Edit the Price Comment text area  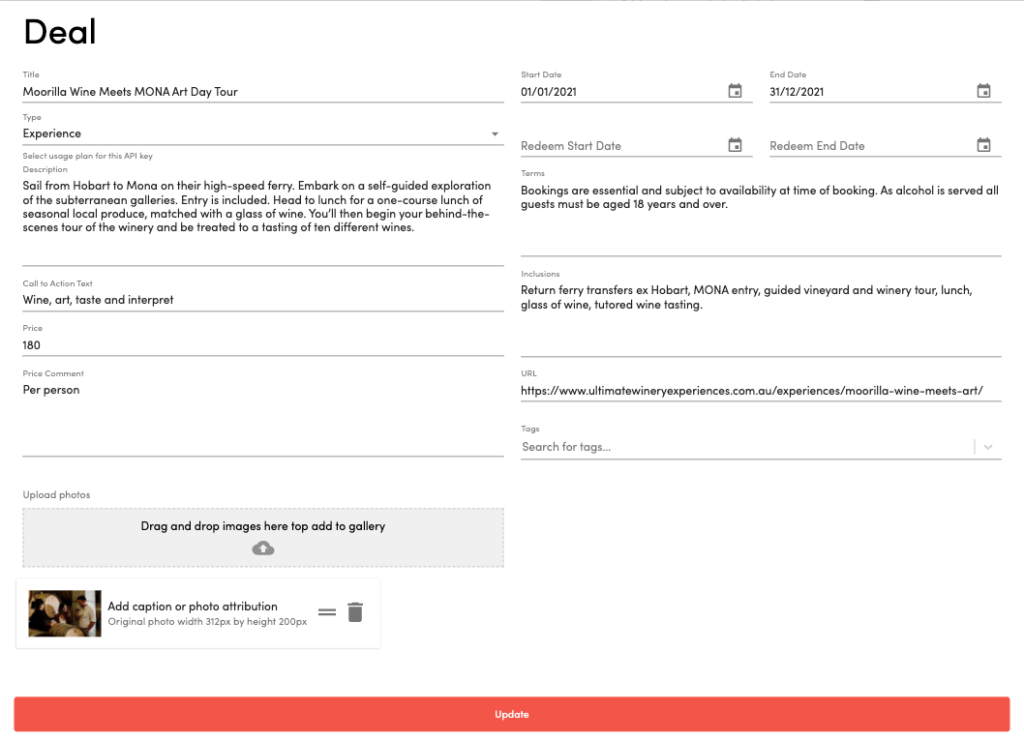tap(263, 418)
